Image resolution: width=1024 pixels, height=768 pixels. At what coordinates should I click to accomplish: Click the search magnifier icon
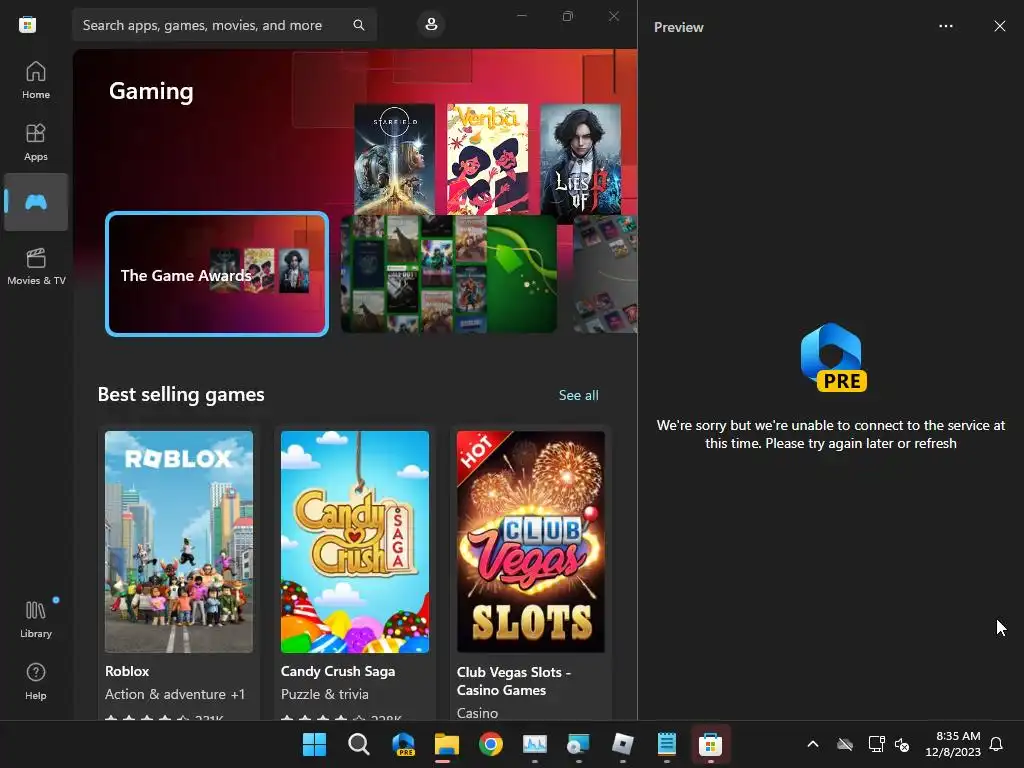click(359, 25)
